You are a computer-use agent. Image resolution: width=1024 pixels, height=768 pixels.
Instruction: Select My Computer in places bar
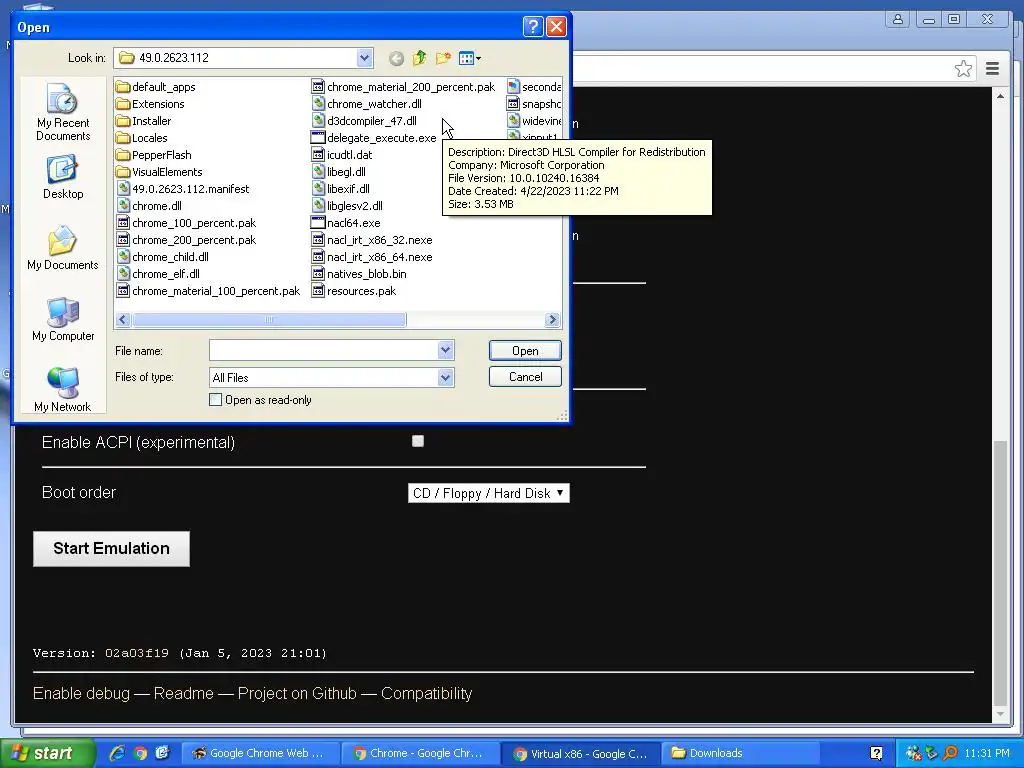pyautogui.click(x=63, y=319)
